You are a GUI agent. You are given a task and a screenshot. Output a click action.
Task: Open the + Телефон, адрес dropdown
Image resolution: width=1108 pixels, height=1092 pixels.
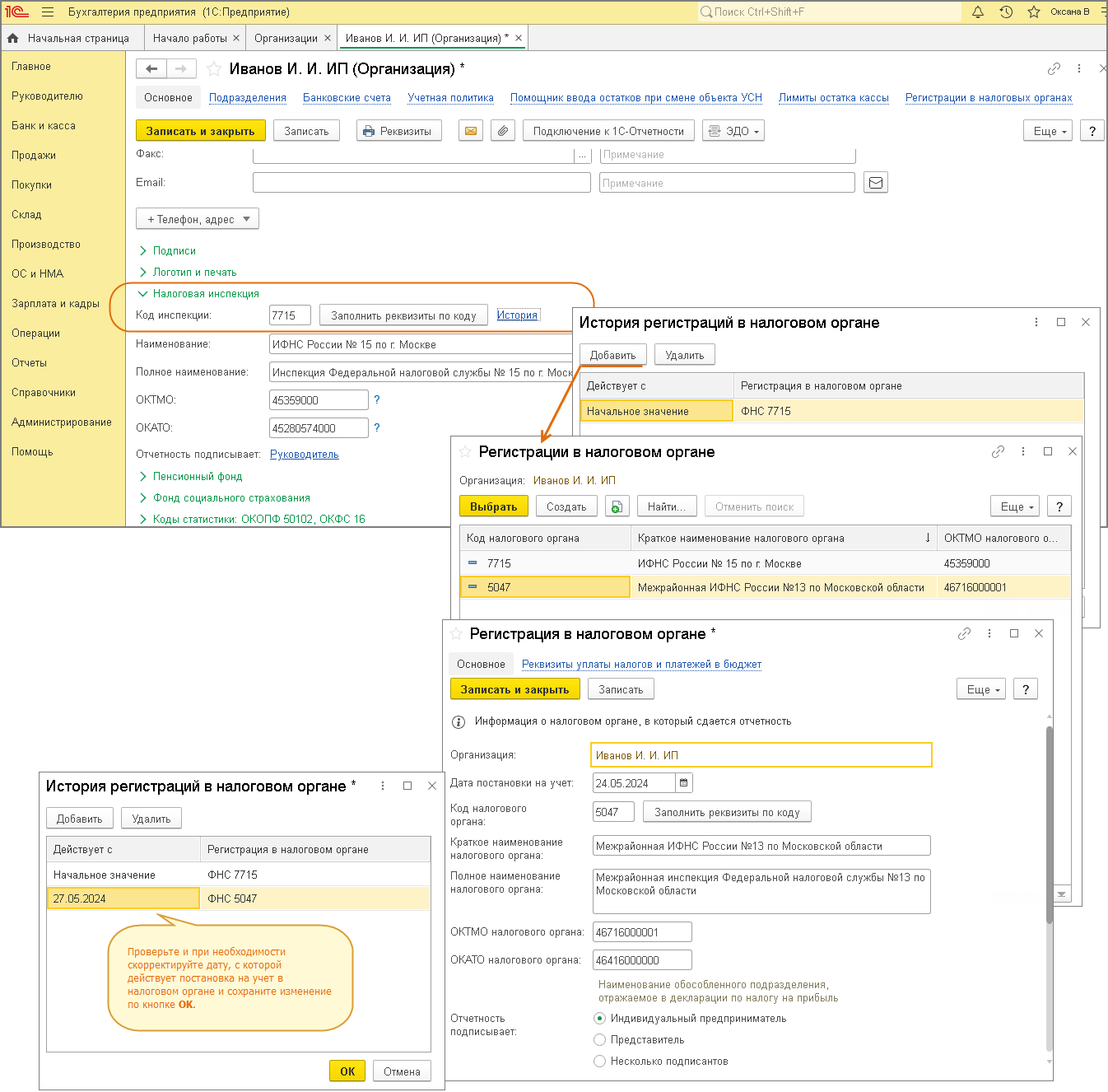pyautogui.click(x=198, y=219)
